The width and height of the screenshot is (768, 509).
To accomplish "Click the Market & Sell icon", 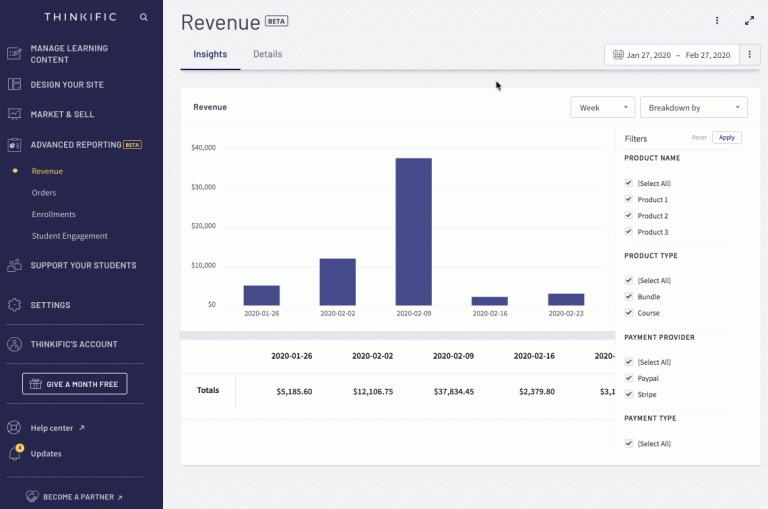I will [14, 114].
